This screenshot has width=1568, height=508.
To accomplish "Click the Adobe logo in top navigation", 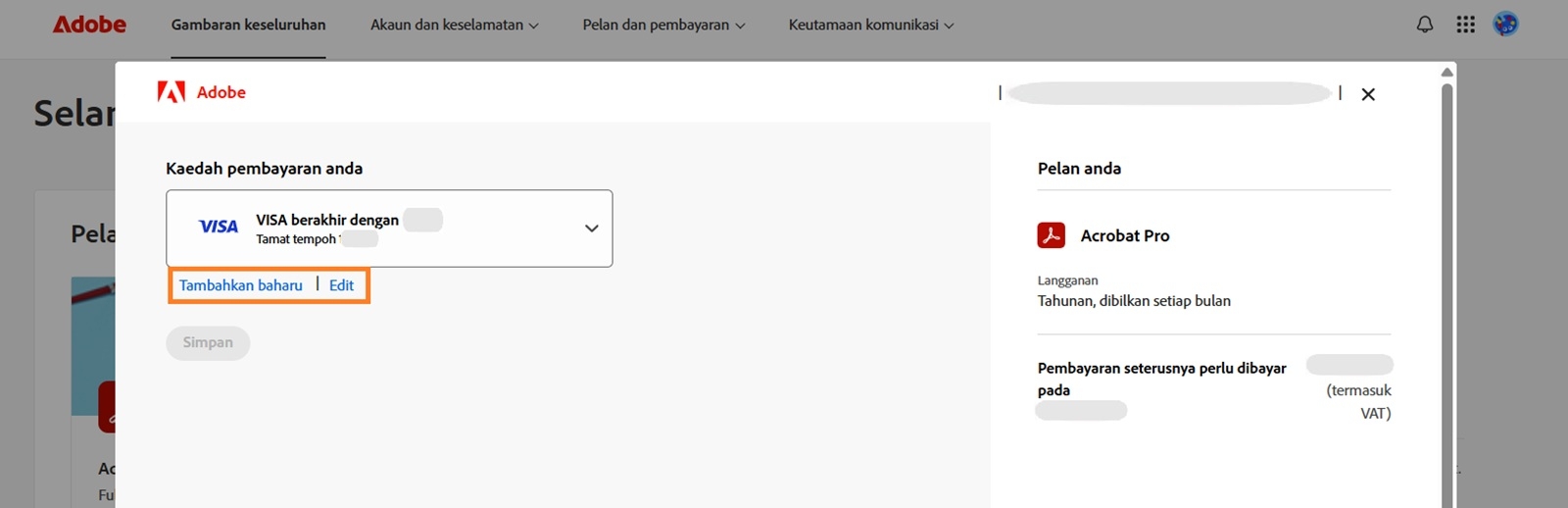I will (89, 25).
